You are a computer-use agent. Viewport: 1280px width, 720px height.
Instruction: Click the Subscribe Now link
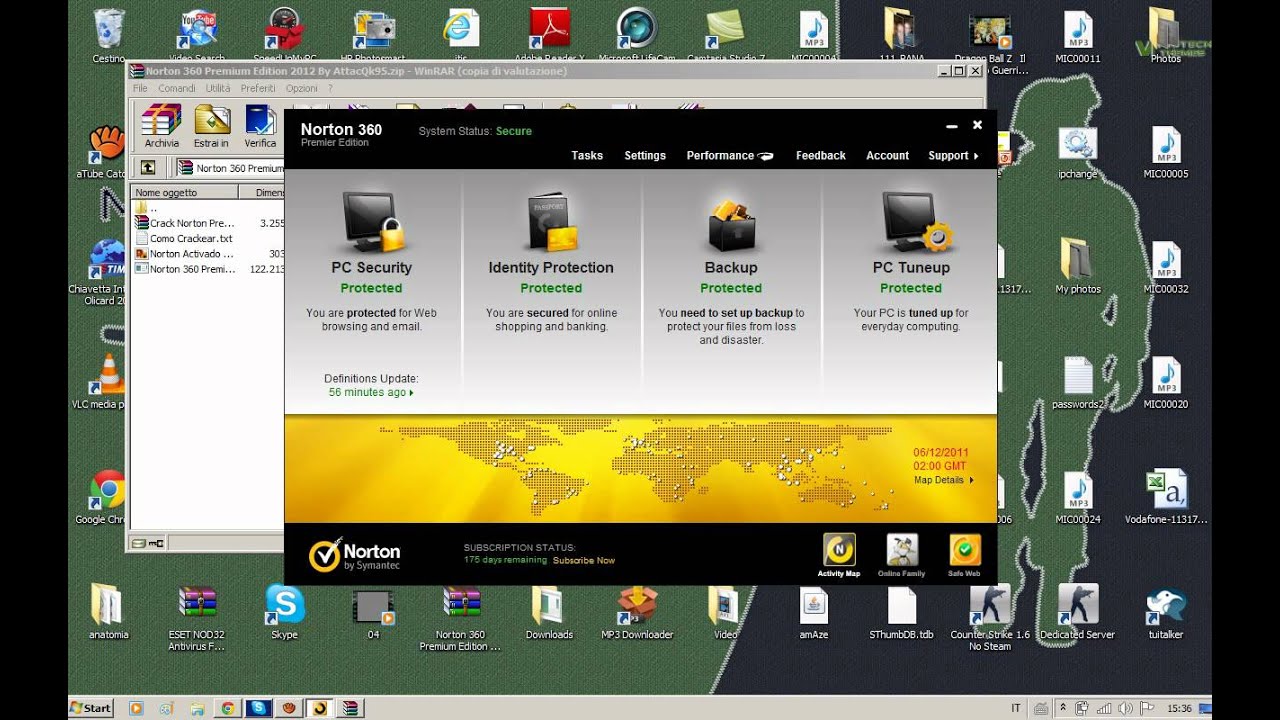click(584, 560)
